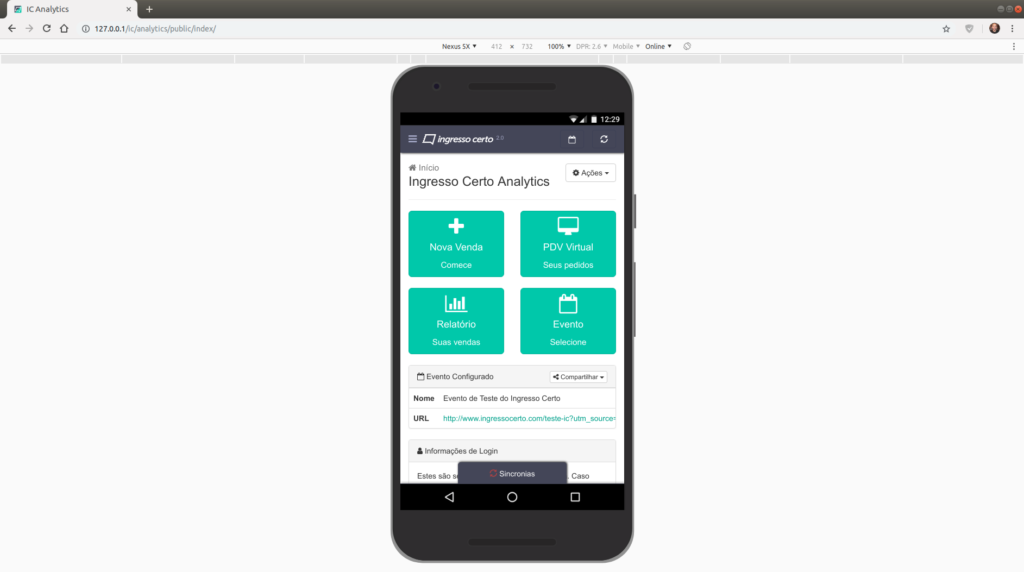Image resolution: width=1024 pixels, height=572 pixels.
Task: Open the Chrome profile avatar
Action: (x=995, y=28)
